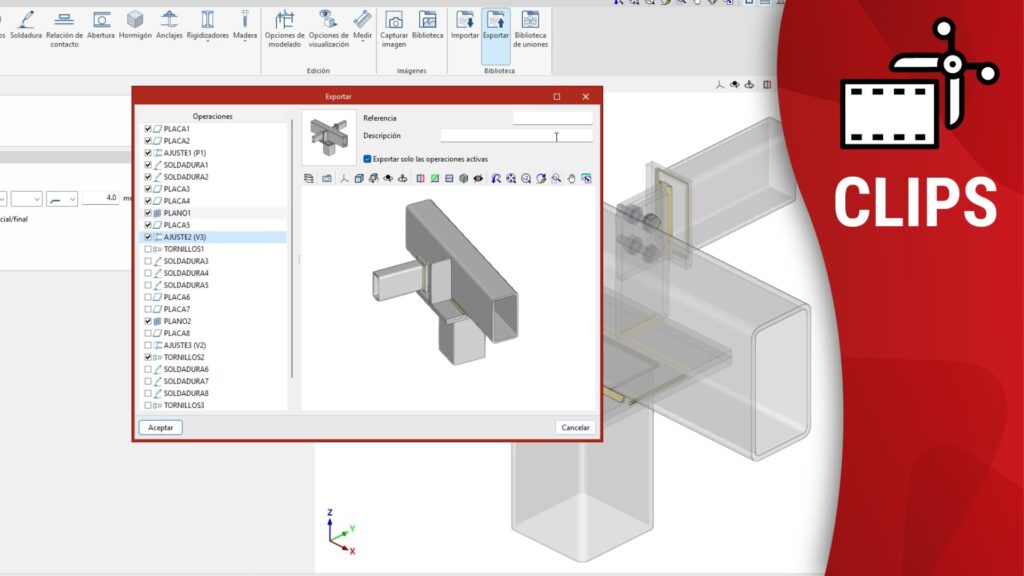Click the Cancelar button
The width and height of the screenshot is (1024, 576).
(x=575, y=427)
